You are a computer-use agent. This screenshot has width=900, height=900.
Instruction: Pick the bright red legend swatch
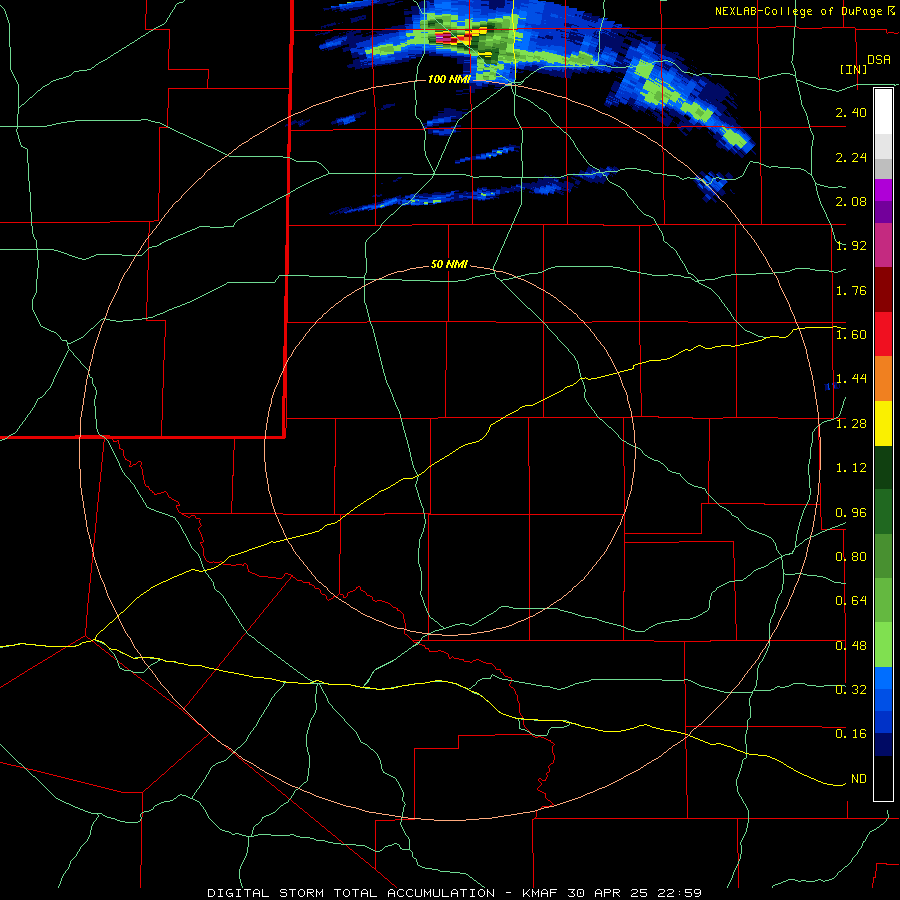click(883, 334)
